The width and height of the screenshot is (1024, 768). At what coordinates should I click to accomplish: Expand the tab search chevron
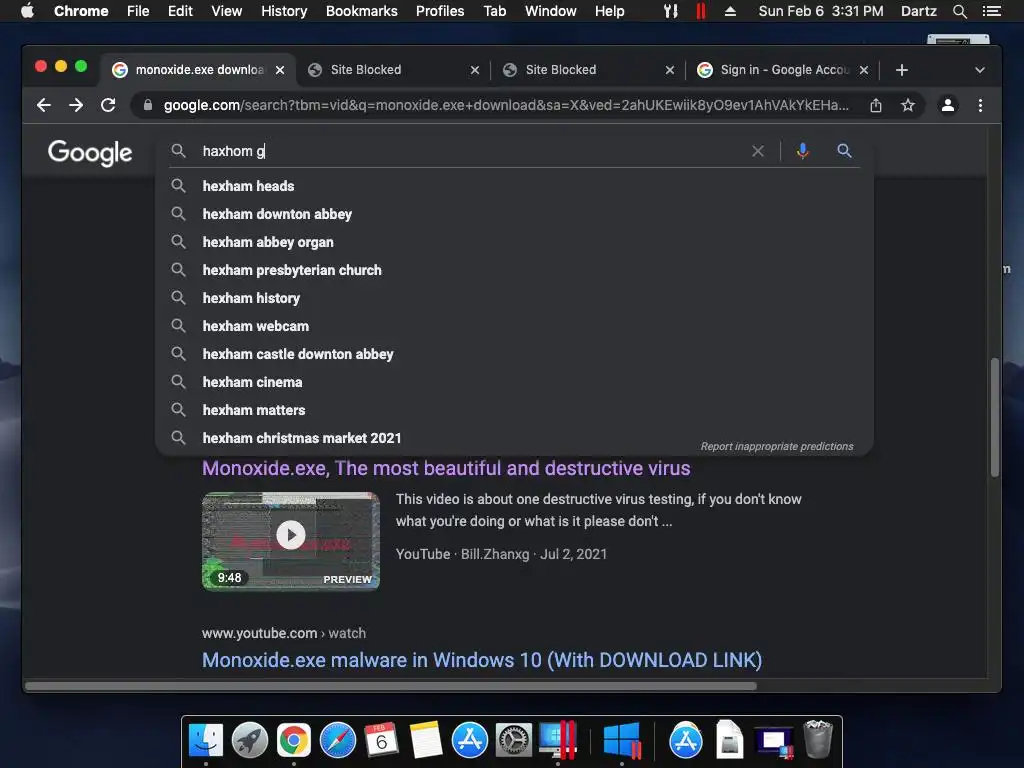point(980,70)
